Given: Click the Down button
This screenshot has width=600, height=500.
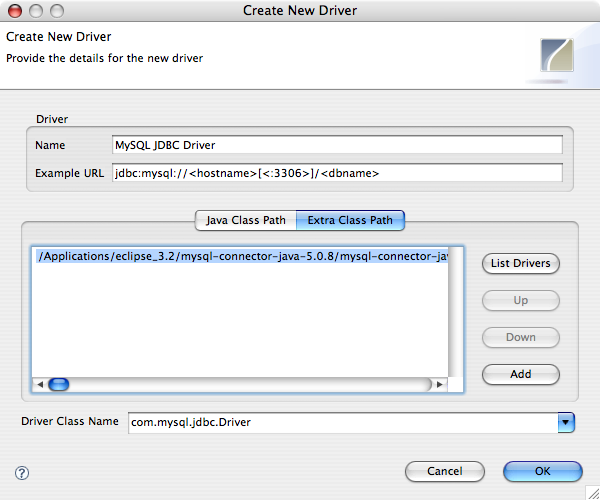Looking at the screenshot, I should 520,337.
